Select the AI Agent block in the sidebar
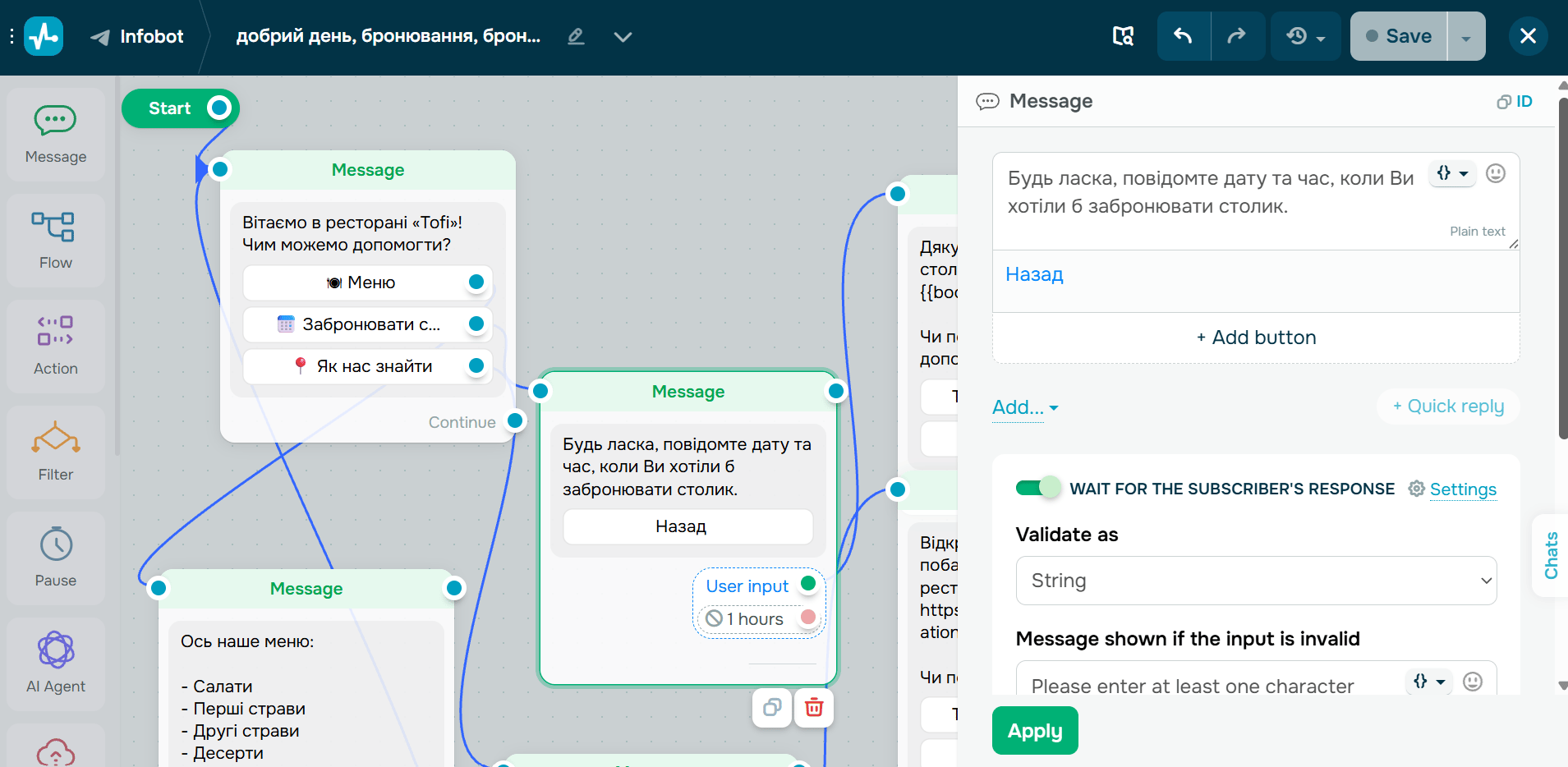This screenshot has width=1568, height=767. (56, 664)
